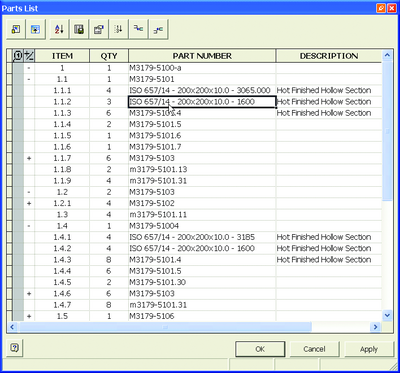
Task: Click the Sort A-Z toolbar icon
Action: coord(59,30)
